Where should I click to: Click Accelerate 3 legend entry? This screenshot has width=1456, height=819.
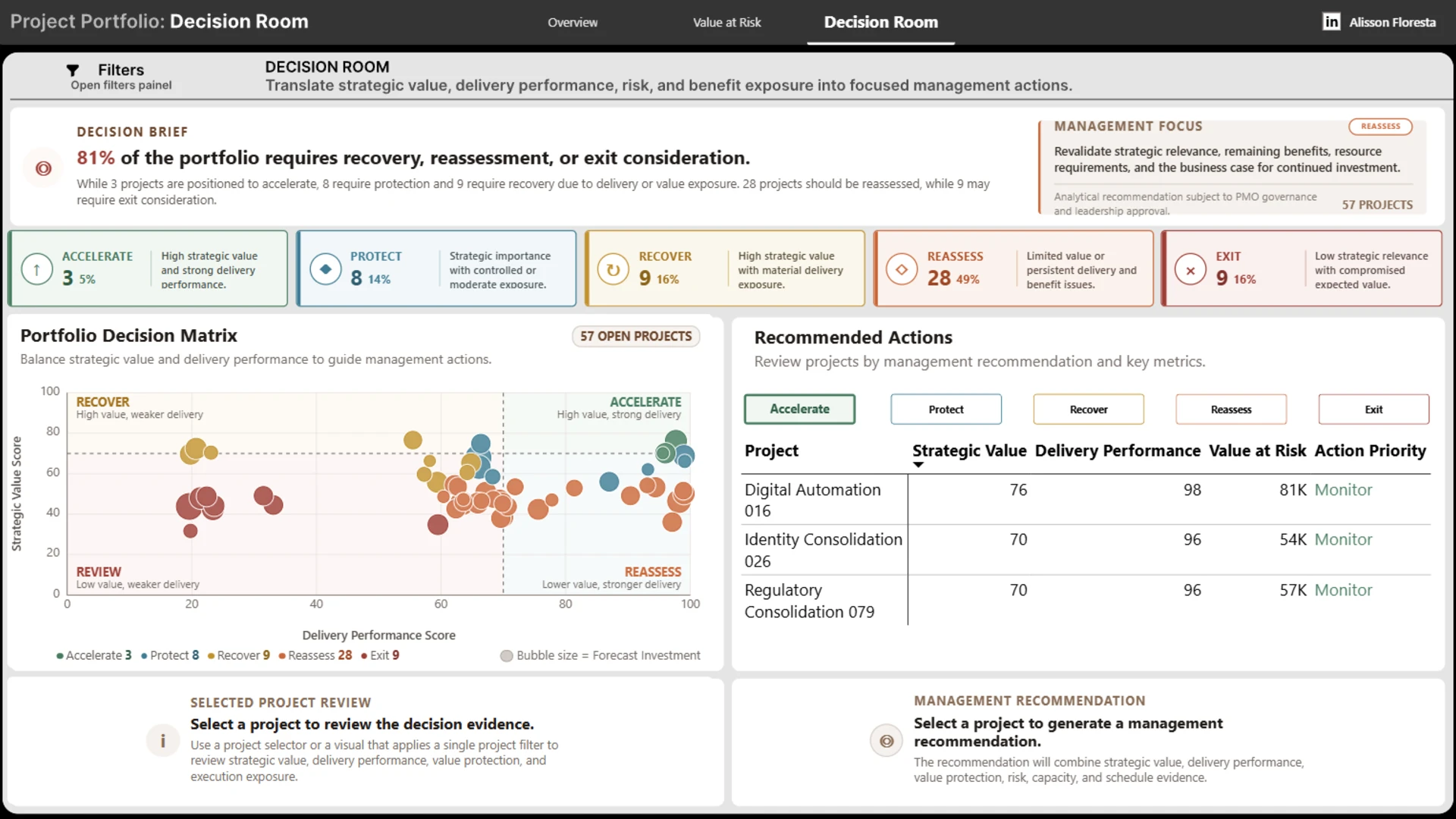(x=94, y=655)
